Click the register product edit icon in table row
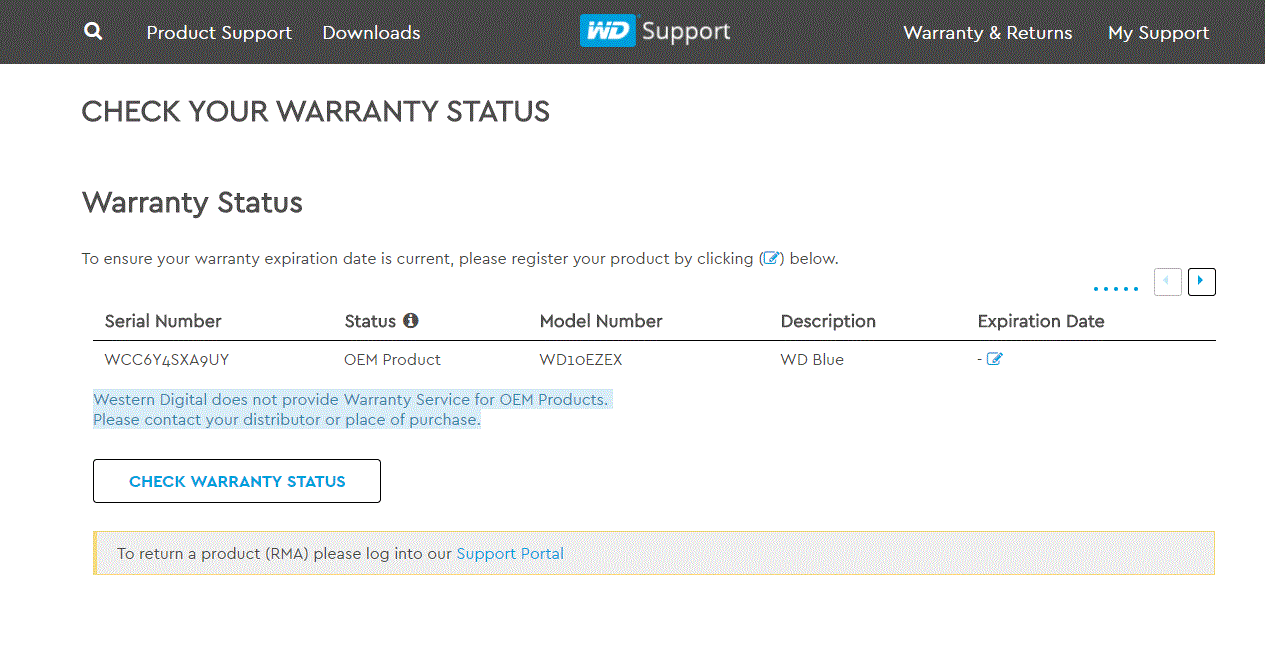 tap(994, 359)
